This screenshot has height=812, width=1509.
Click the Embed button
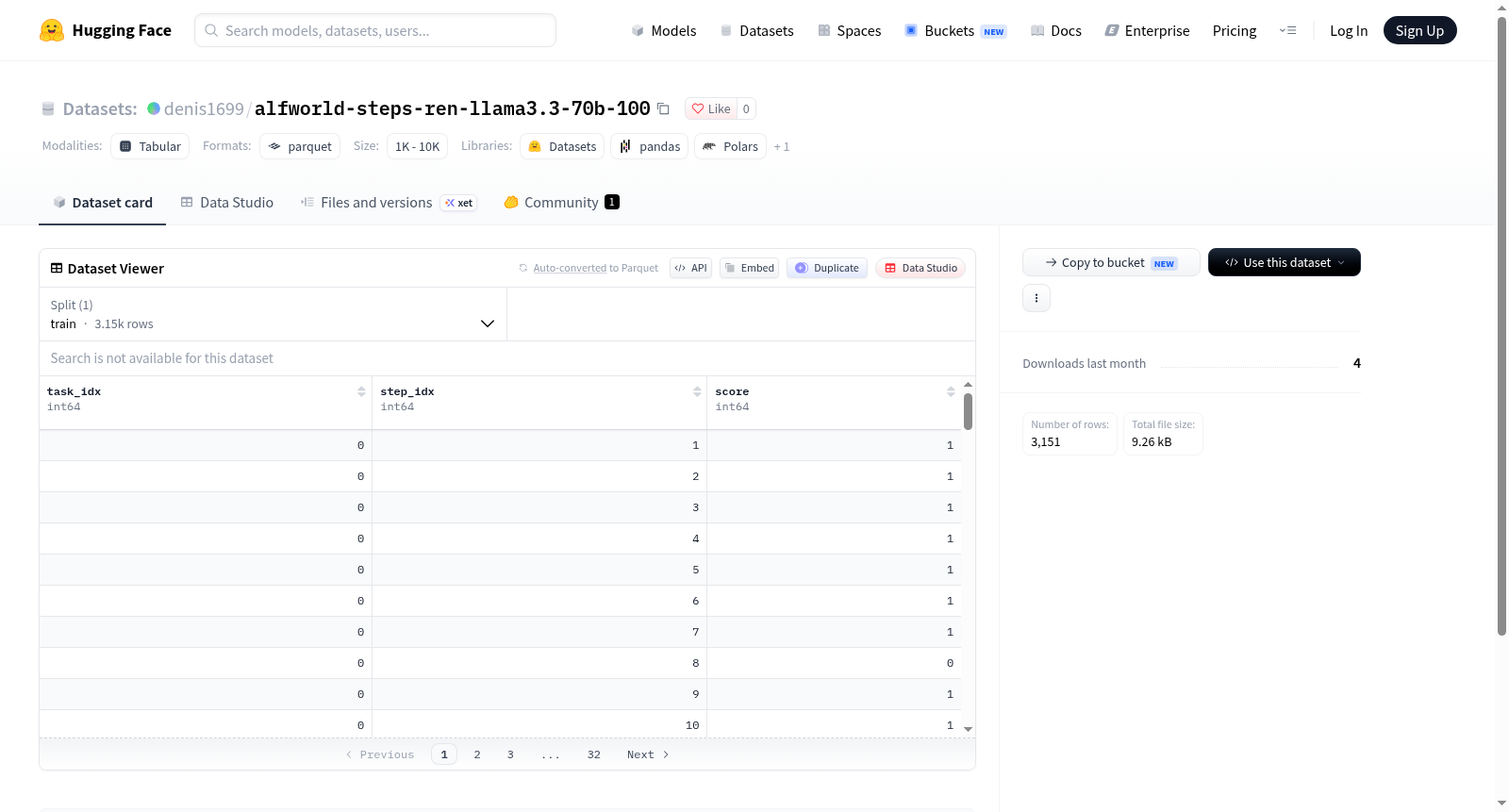point(749,268)
